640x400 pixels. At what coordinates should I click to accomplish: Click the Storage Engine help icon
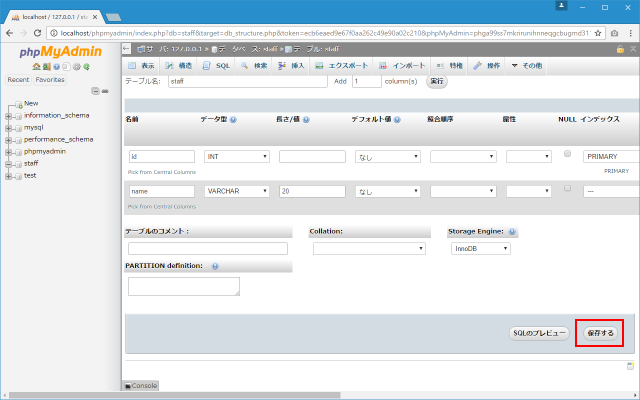coord(511,231)
